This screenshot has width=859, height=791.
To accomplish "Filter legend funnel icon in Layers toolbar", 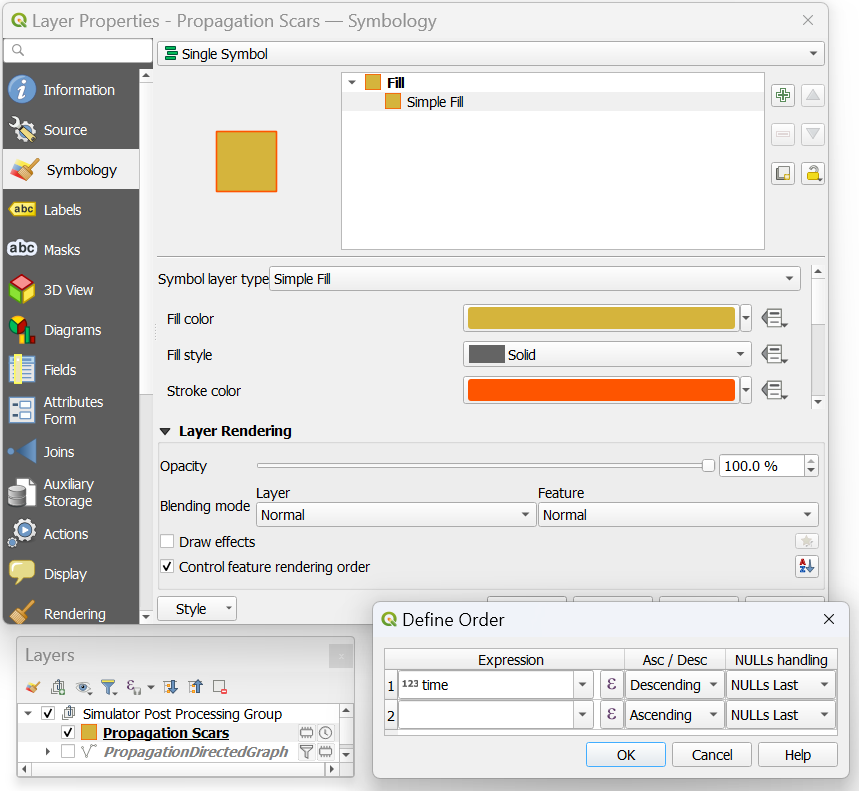I will click(x=109, y=687).
